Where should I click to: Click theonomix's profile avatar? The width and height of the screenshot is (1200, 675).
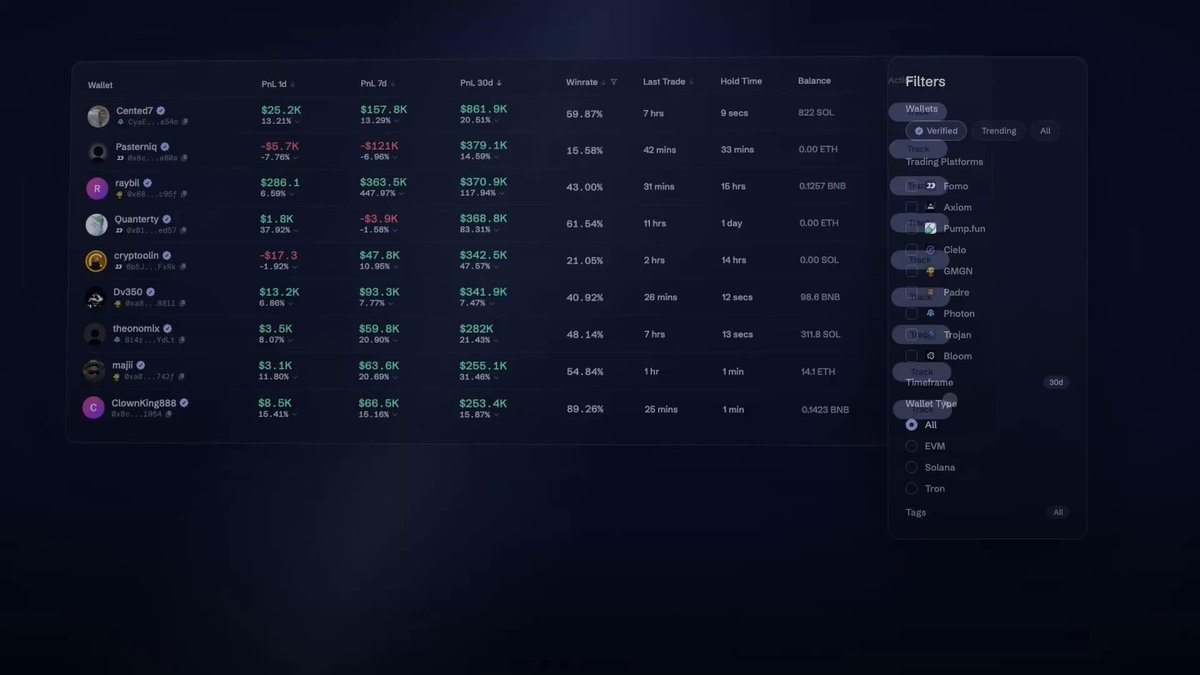click(x=95, y=334)
